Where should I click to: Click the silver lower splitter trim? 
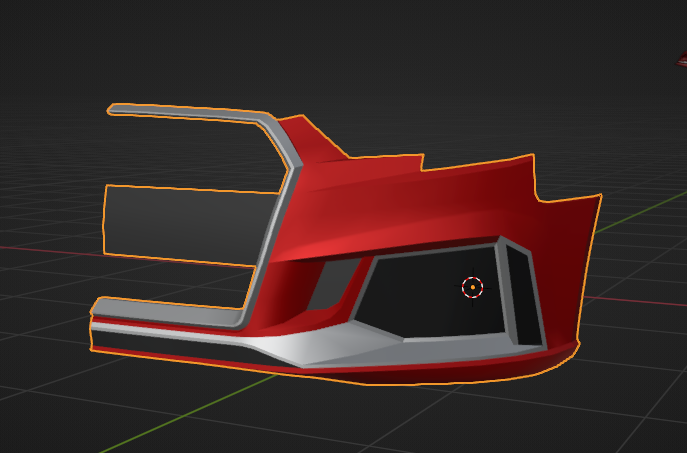pyautogui.click(x=315, y=348)
